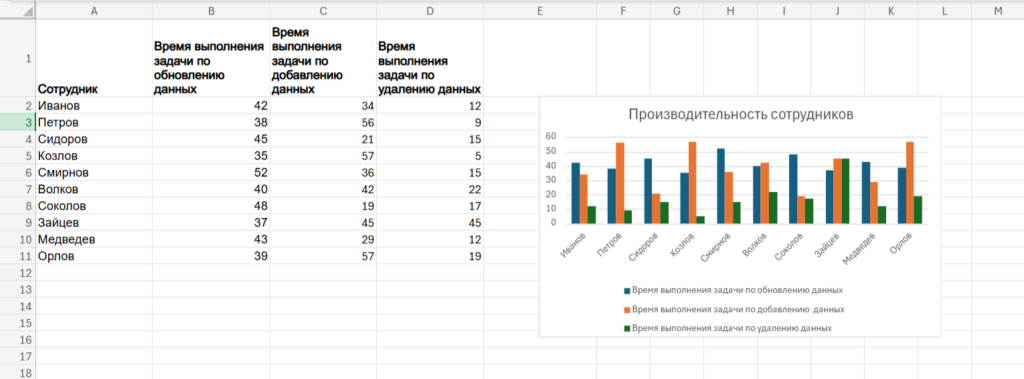The height and width of the screenshot is (379, 1024).
Task: Select column C header
Action: point(323,11)
